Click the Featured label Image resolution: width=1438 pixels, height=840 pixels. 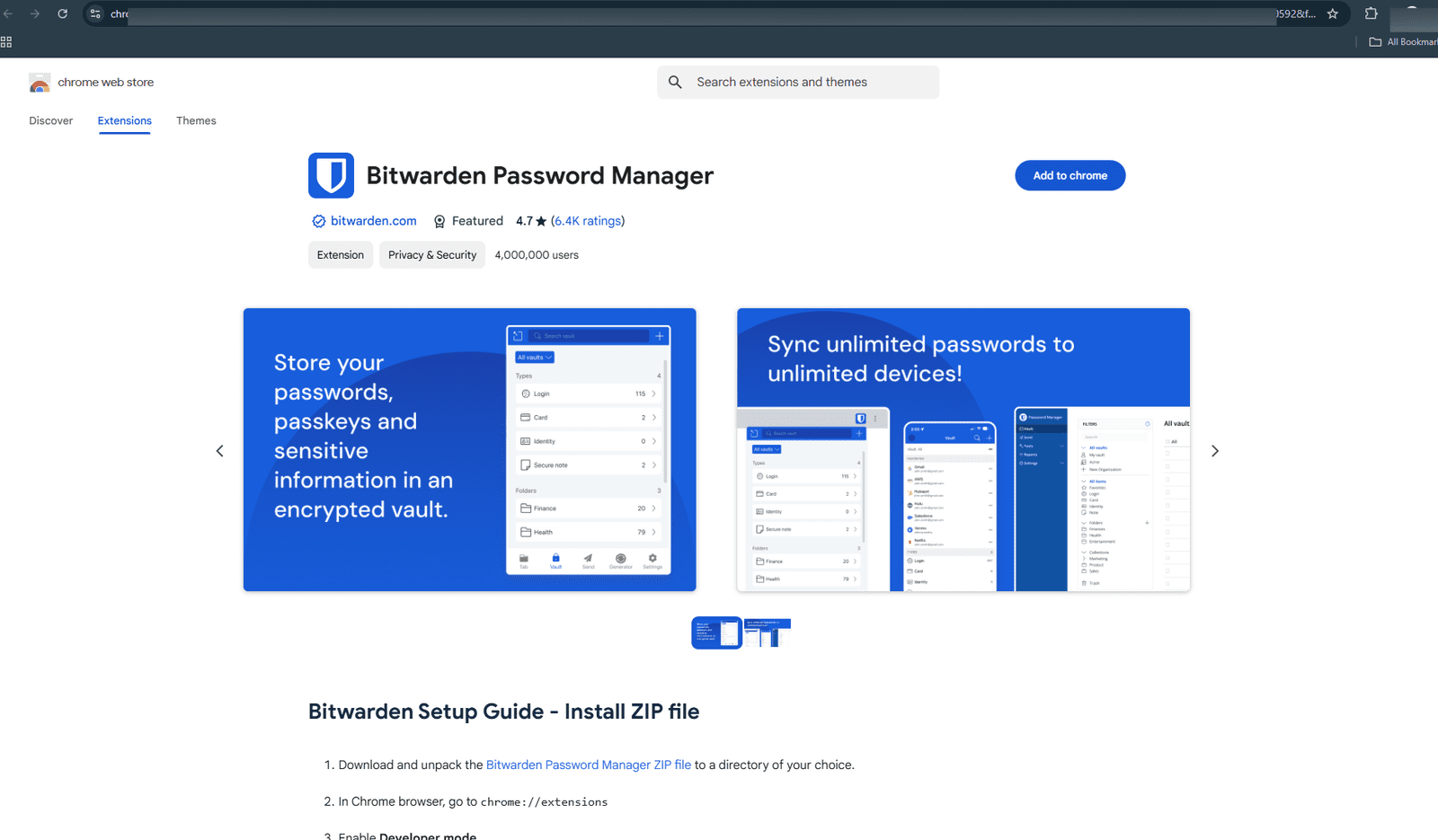coord(477,221)
